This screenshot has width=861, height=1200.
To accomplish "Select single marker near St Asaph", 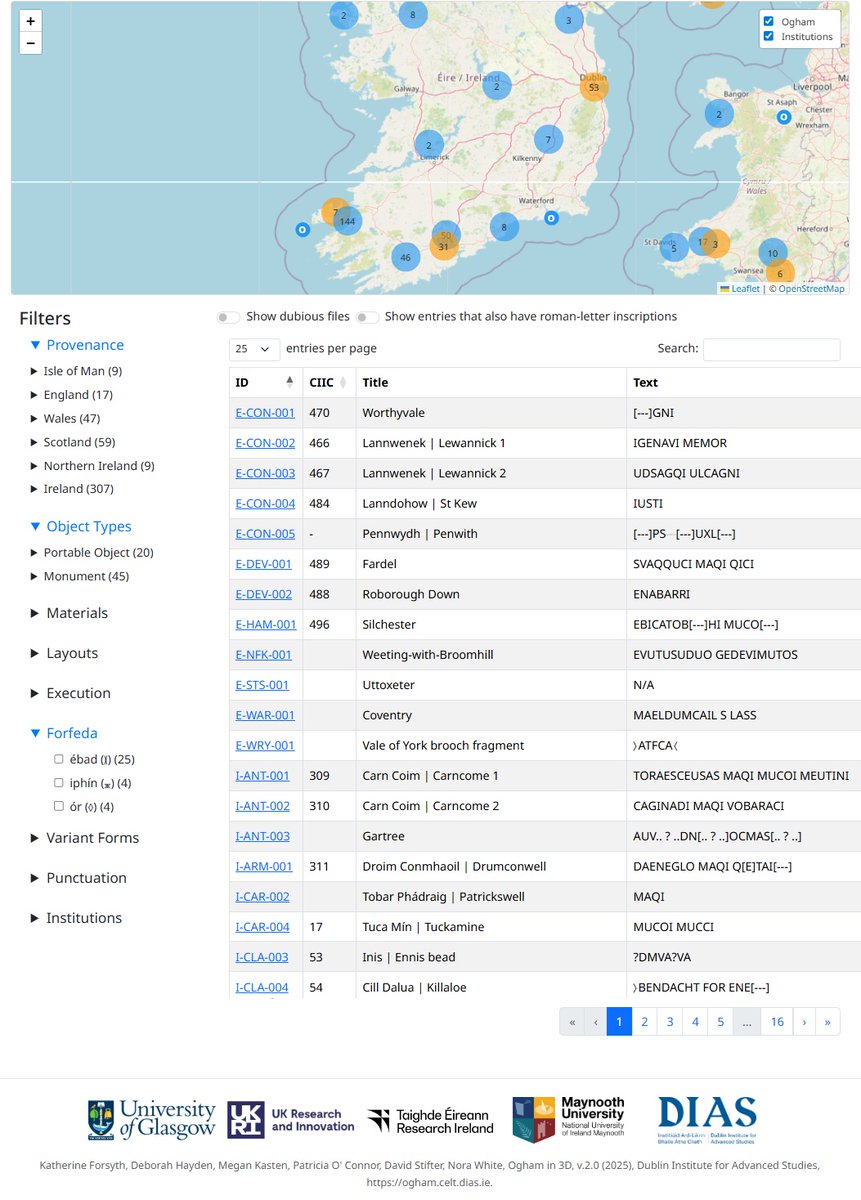I will (x=785, y=117).
